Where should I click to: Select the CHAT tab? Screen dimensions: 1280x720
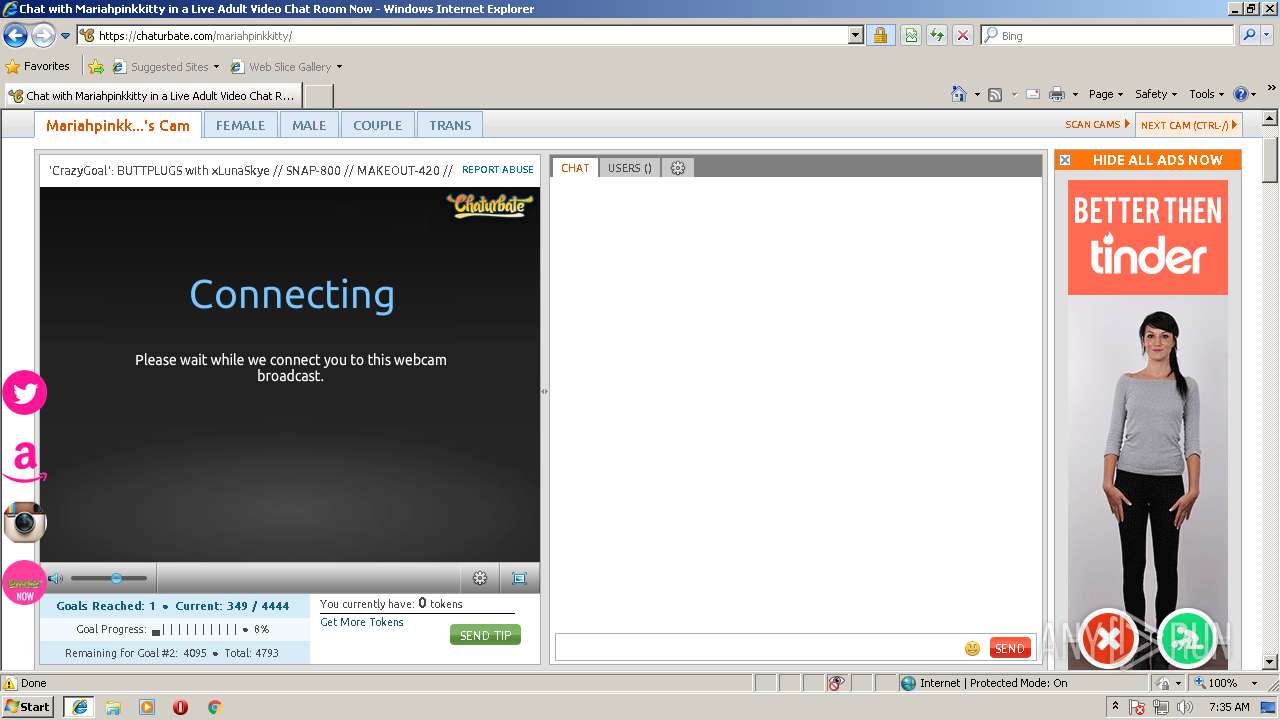(575, 168)
